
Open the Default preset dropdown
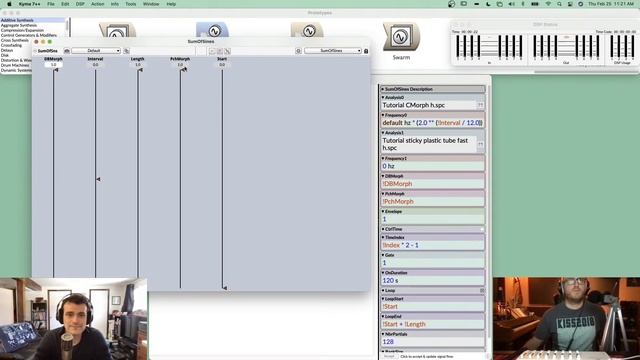point(96,51)
